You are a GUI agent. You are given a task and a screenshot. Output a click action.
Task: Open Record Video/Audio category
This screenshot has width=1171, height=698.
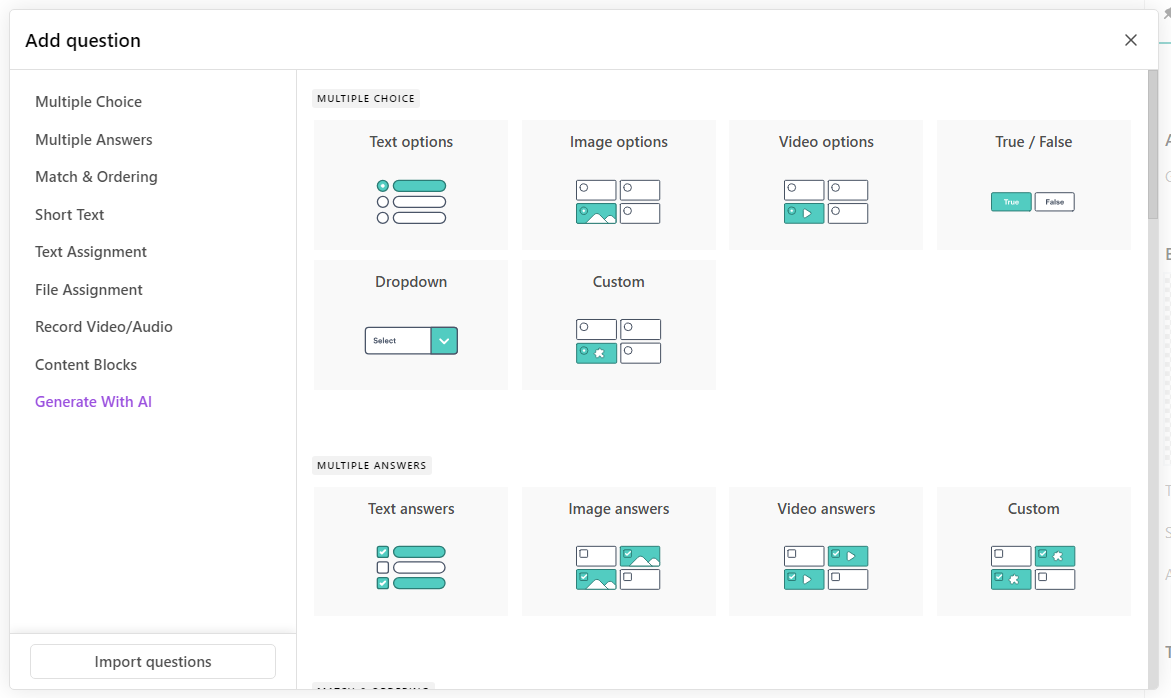pyautogui.click(x=104, y=327)
